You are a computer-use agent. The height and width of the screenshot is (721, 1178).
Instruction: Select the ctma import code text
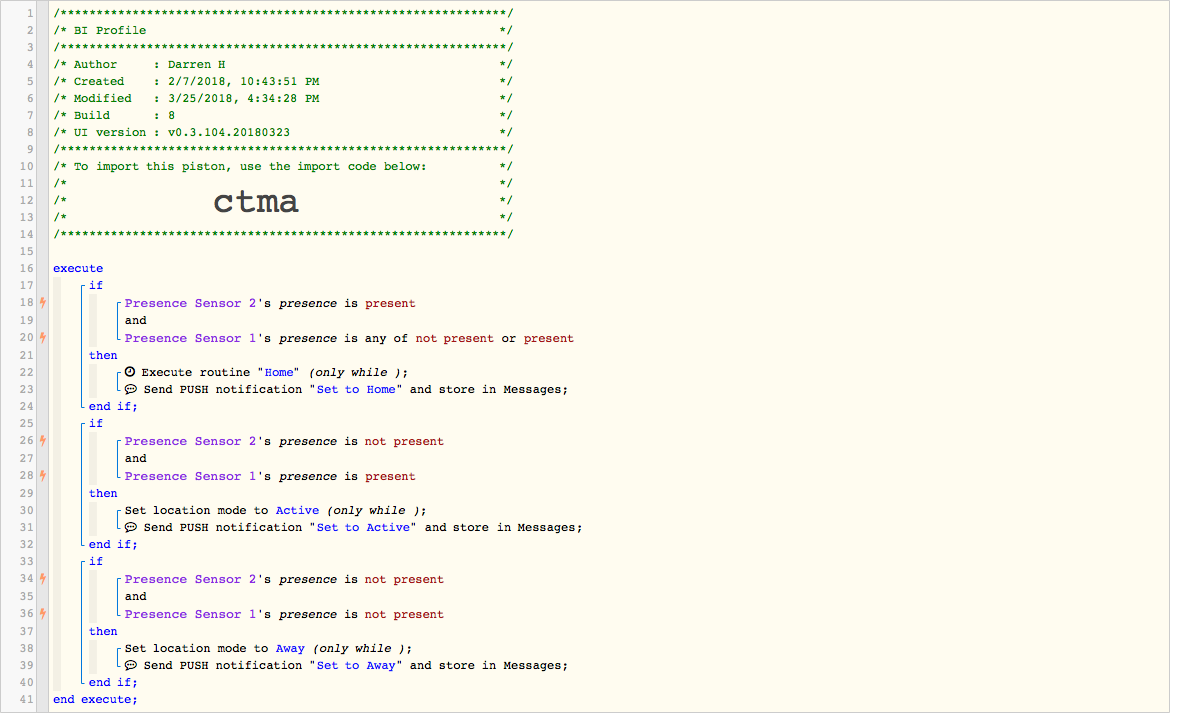tap(256, 201)
